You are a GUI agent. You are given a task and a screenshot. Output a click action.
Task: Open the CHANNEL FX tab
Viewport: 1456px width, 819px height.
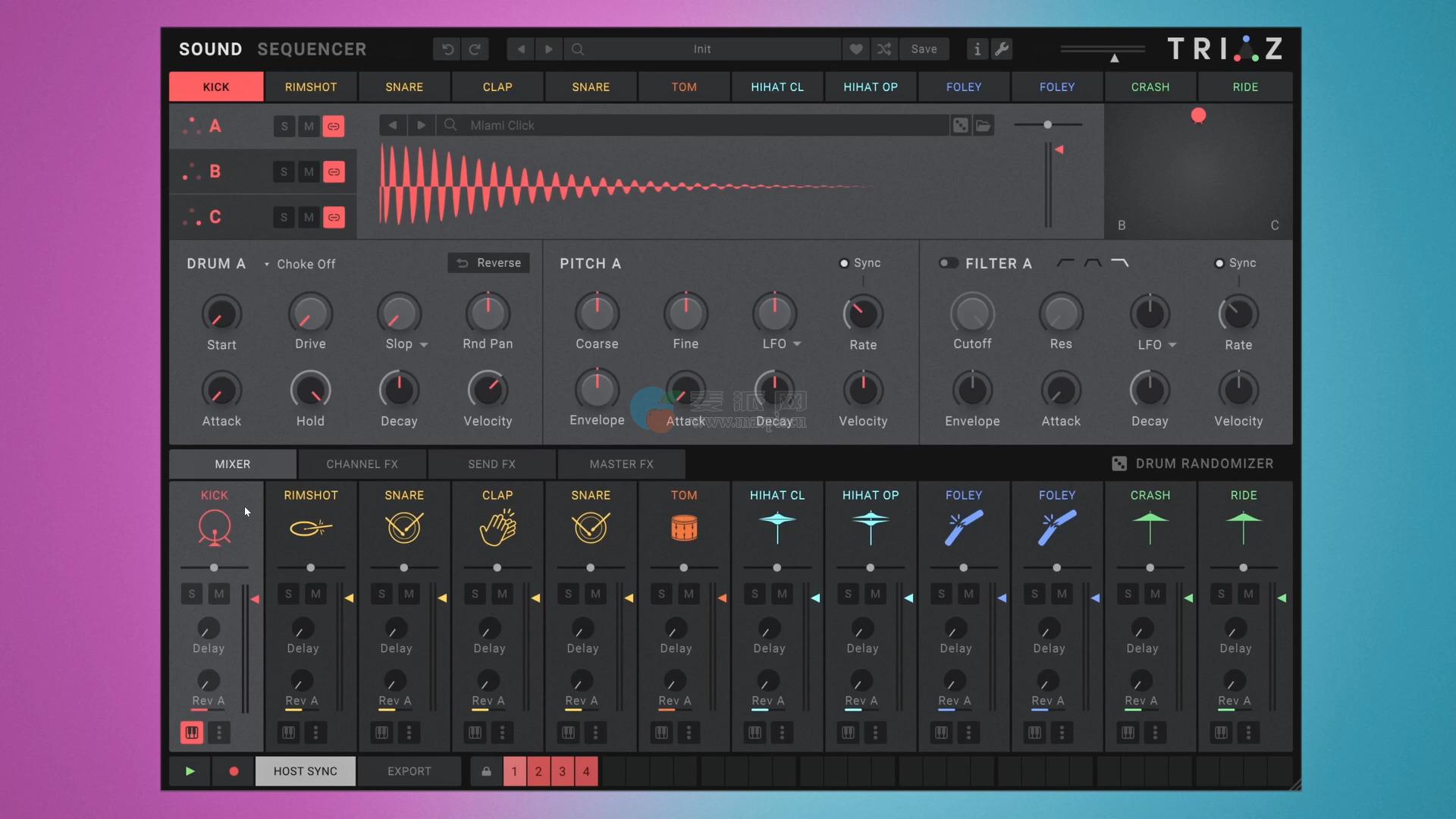(362, 464)
